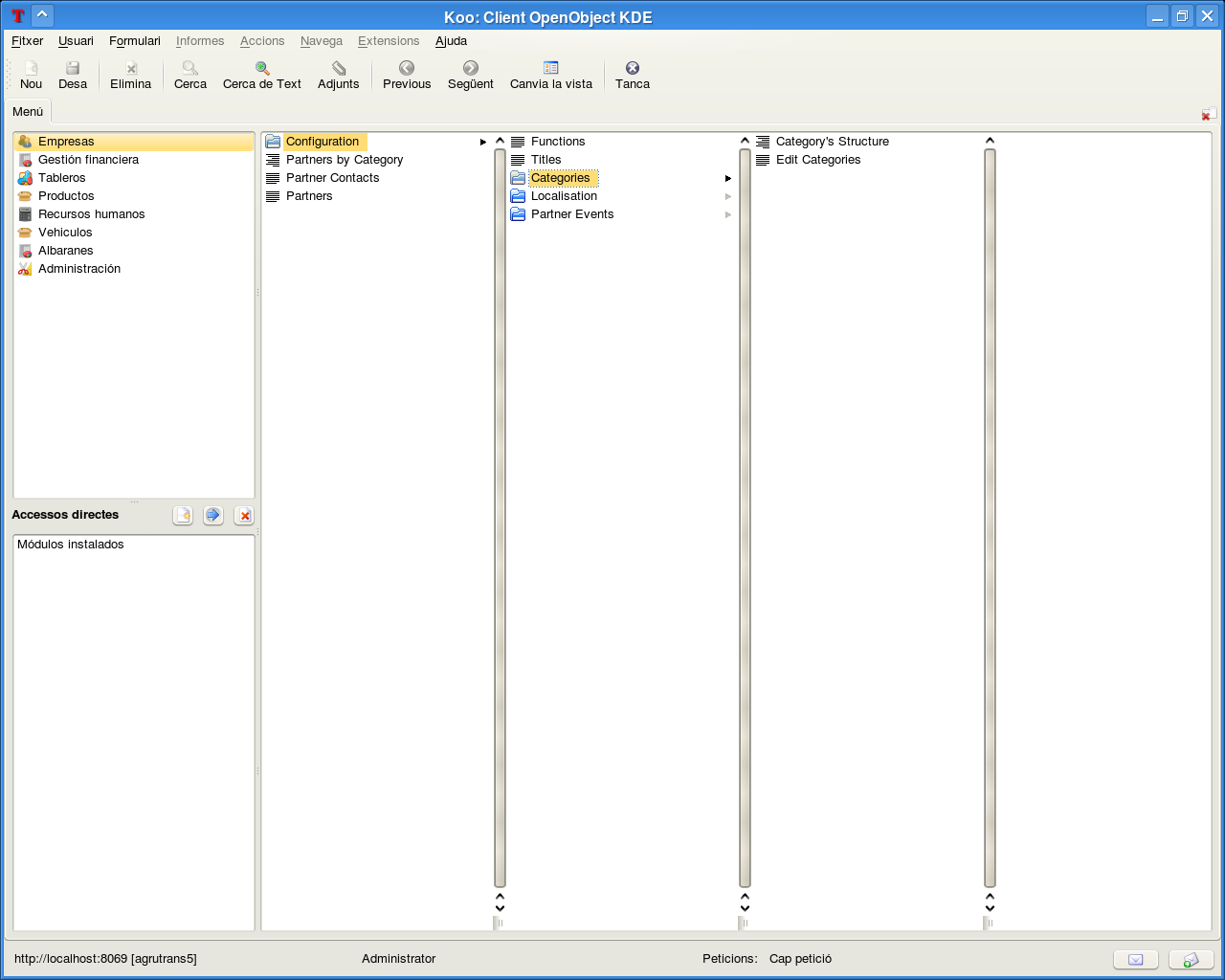The width and height of the screenshot is (1225, 980).
Task: Go to the Previous record
Action: click(407, 75)
